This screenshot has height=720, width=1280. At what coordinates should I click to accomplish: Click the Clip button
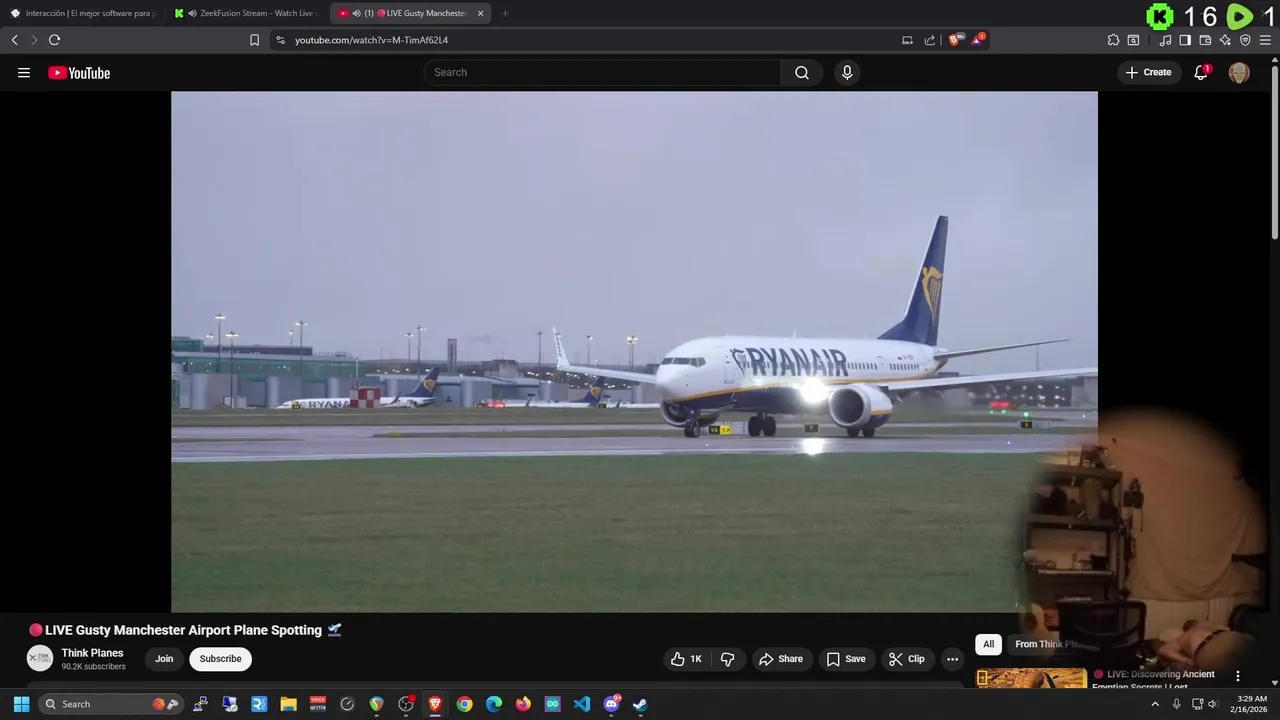click(x=907, y=659)
